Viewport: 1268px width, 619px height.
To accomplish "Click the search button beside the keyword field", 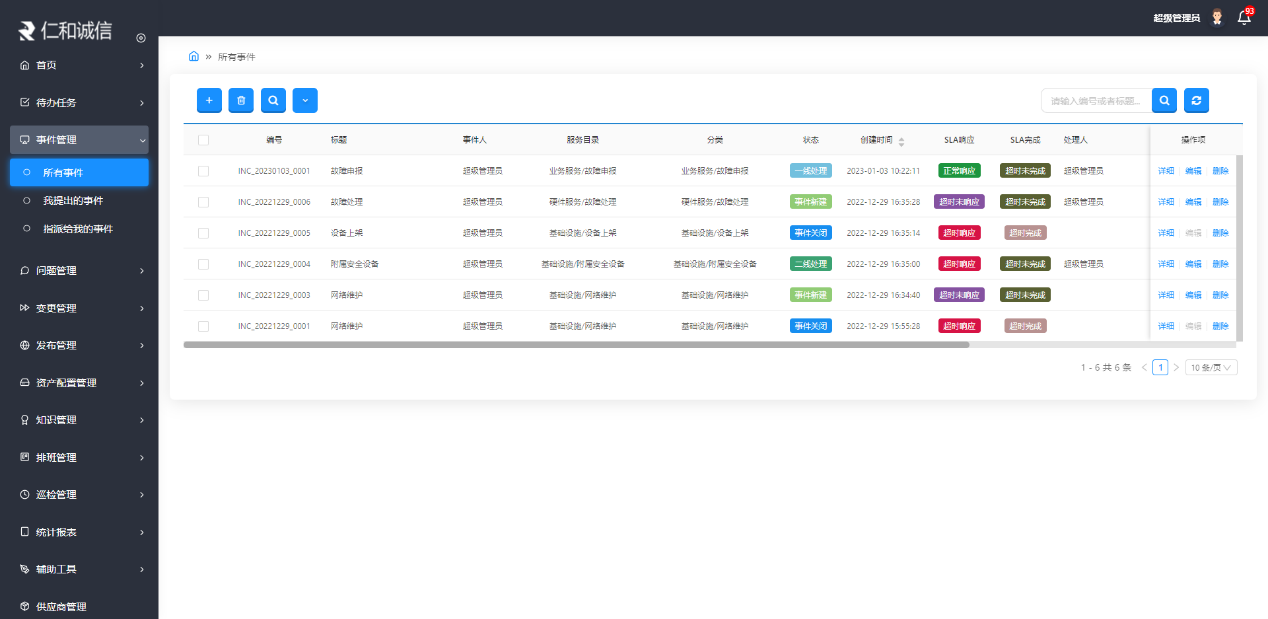I will (1164, 100).
